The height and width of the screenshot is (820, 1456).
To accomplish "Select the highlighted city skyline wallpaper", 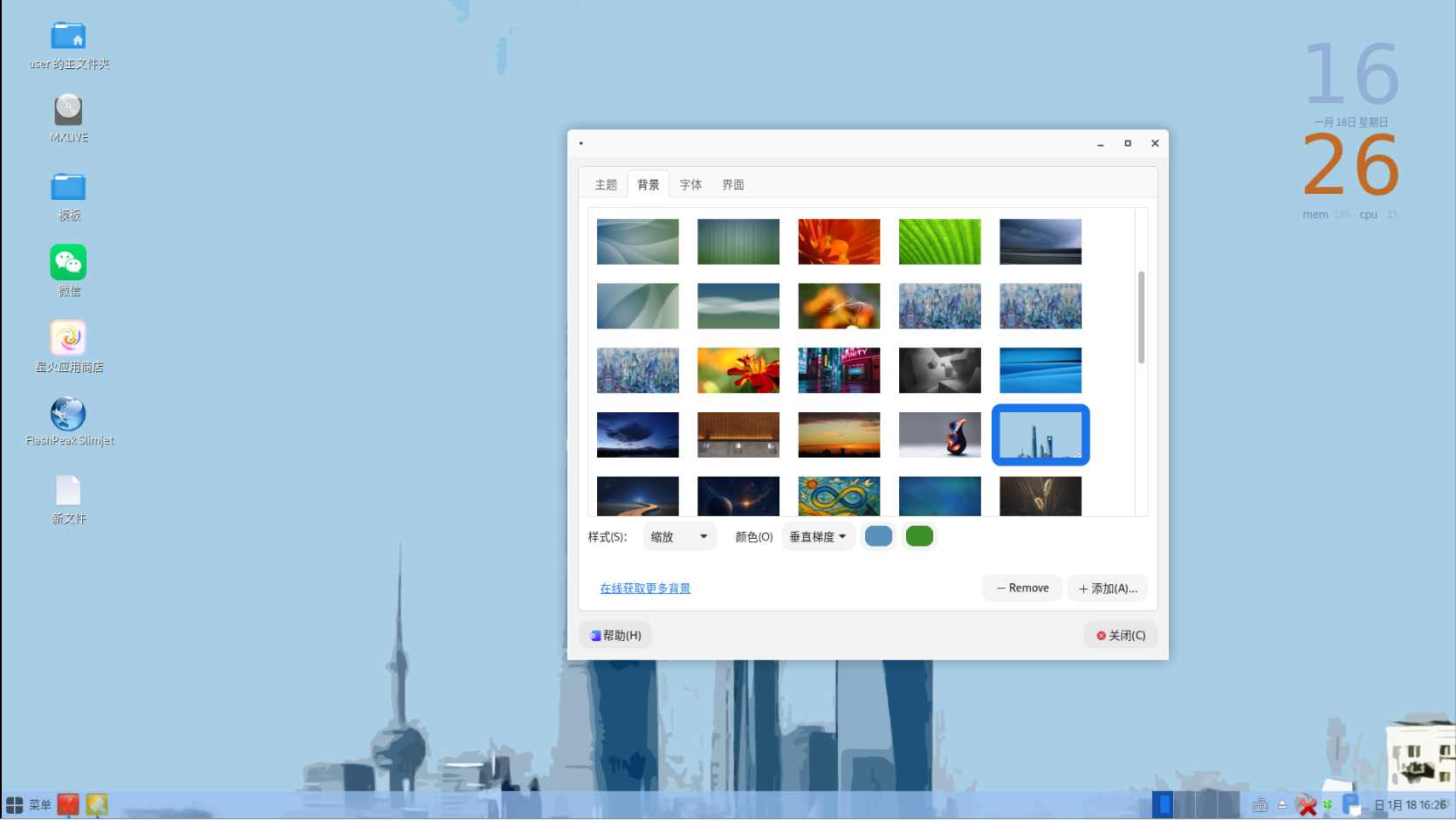I will pyautogui.click(x=1040, y=435).
